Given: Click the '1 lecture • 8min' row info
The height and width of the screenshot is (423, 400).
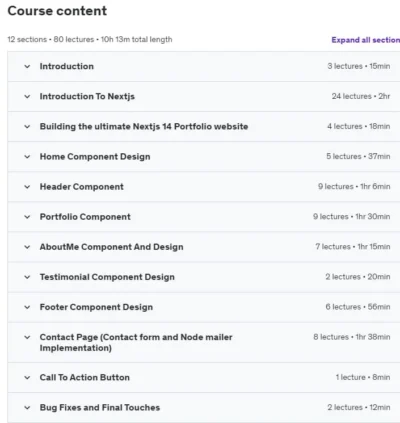Looking at the screenshot, I should 363,377.
